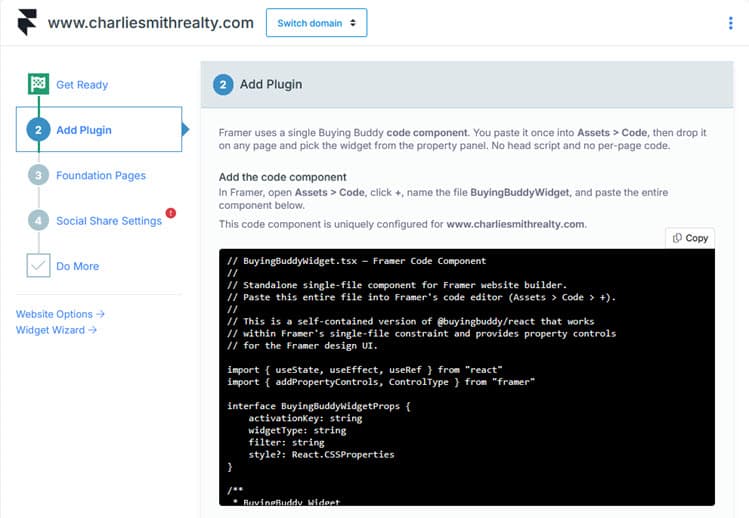Image resolution: width=749 pixels, height=518 pixels.
Task: Click the step 3 circle icon
Action: [38, 175]
